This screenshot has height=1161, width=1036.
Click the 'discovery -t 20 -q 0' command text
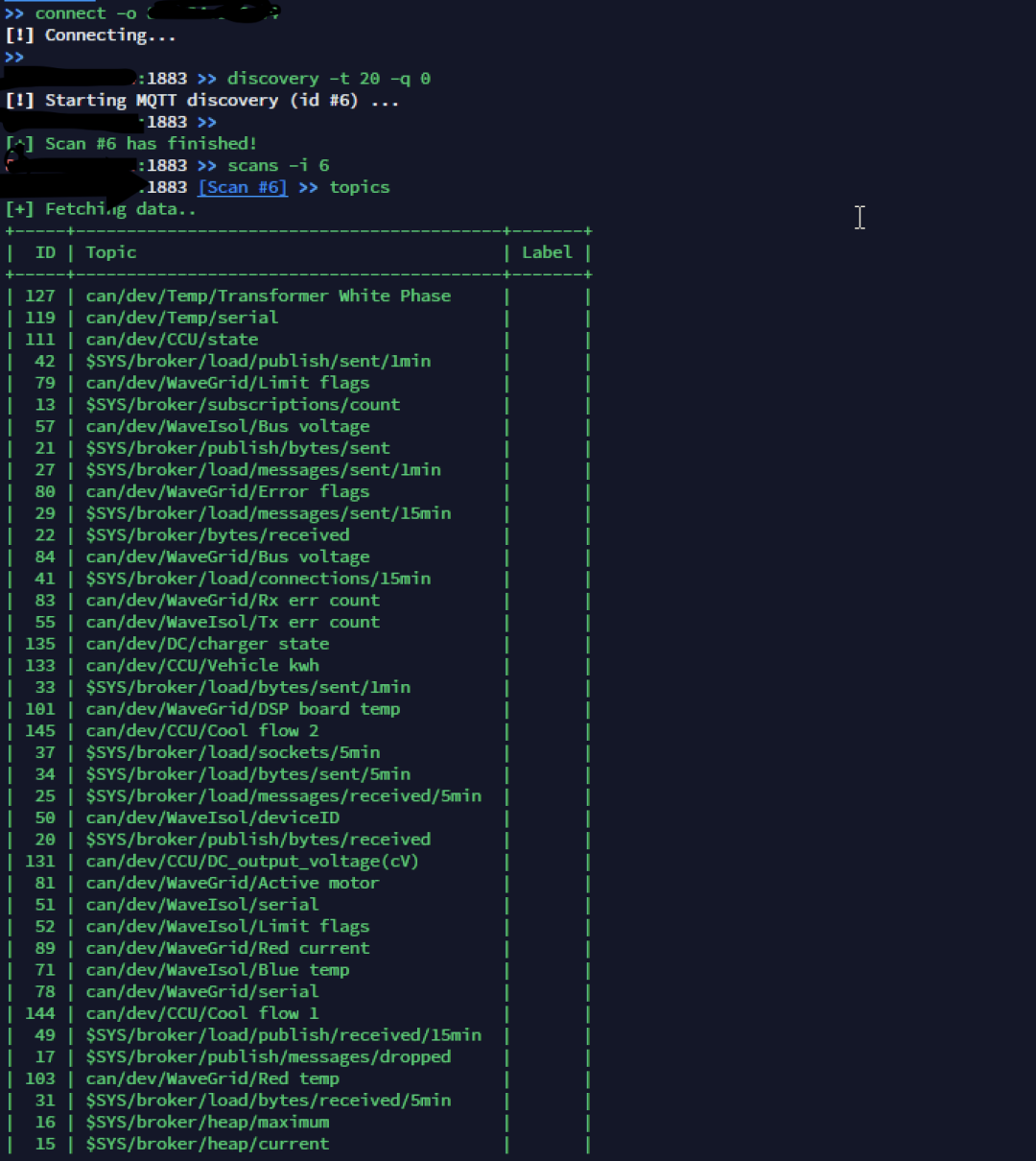tap(328, 79)
